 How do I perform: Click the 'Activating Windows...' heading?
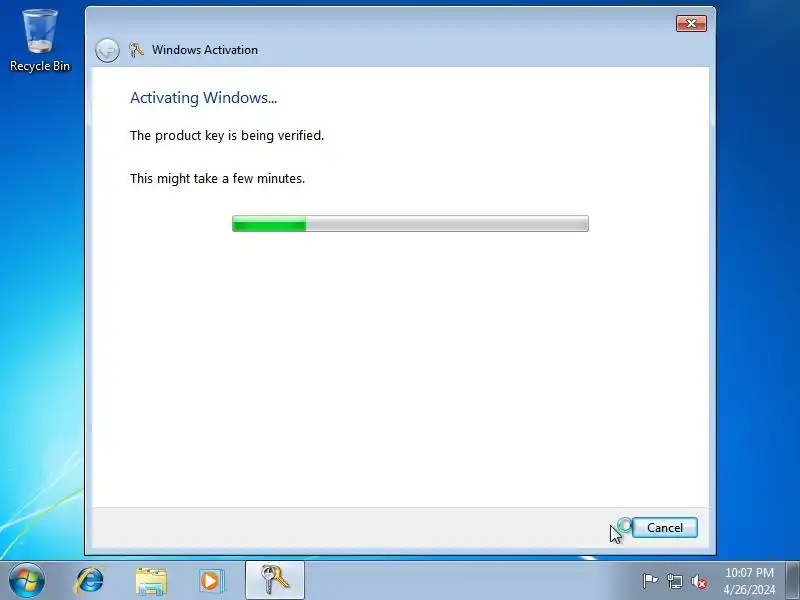coord(204,97)
